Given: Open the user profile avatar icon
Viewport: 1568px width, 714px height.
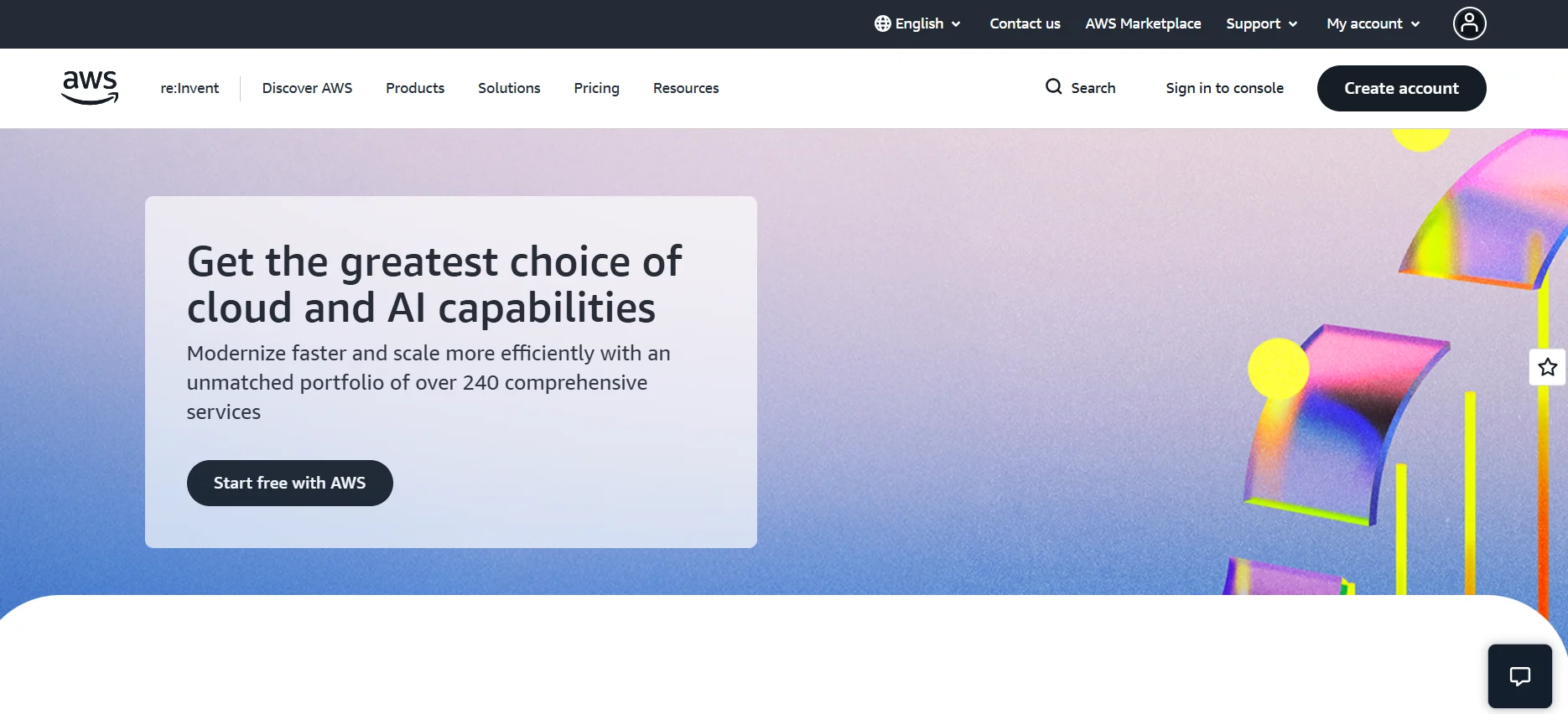Looking at the screenshot, I should point(1469,23).
